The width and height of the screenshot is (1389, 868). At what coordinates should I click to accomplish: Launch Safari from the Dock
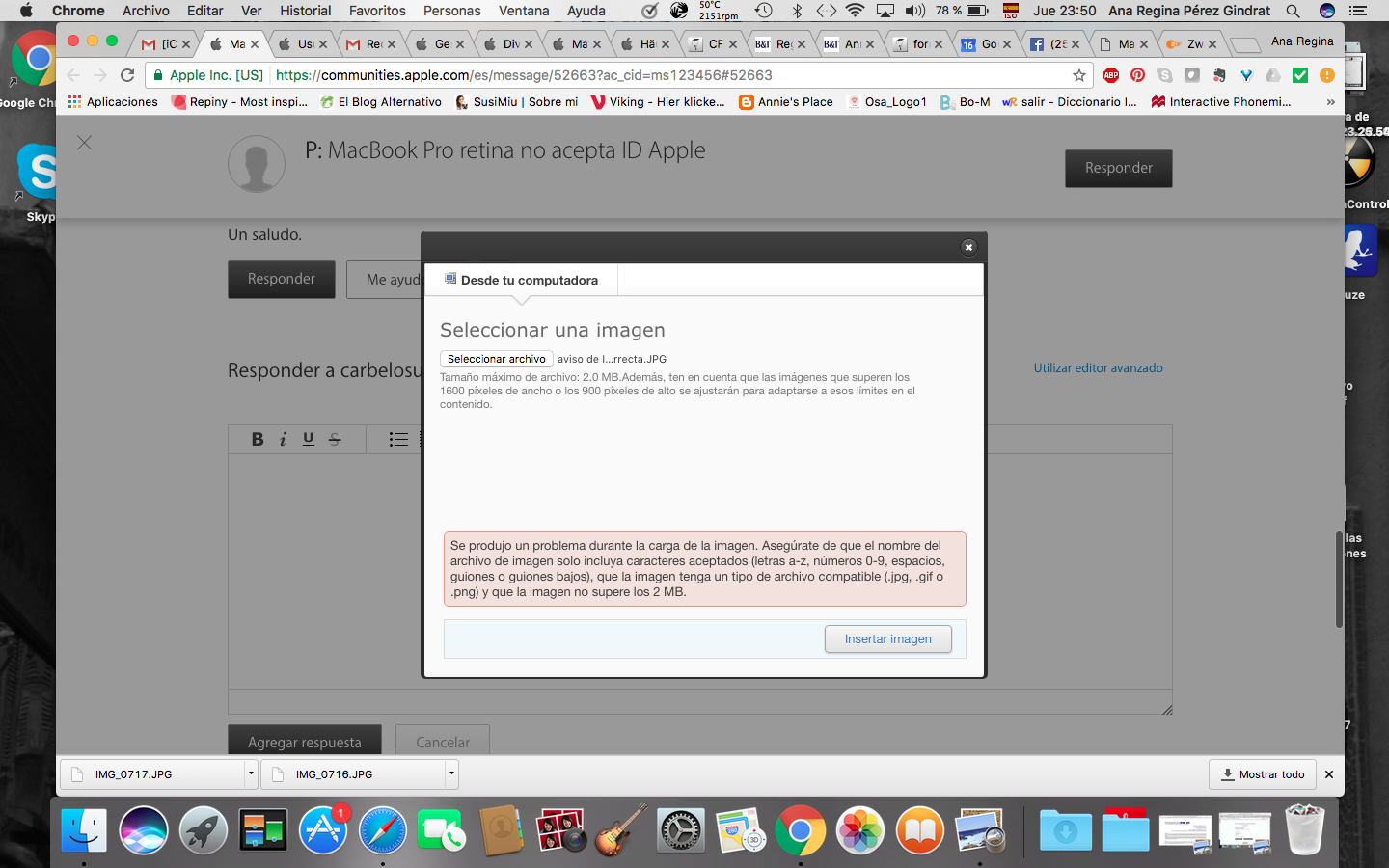(383, 829)
